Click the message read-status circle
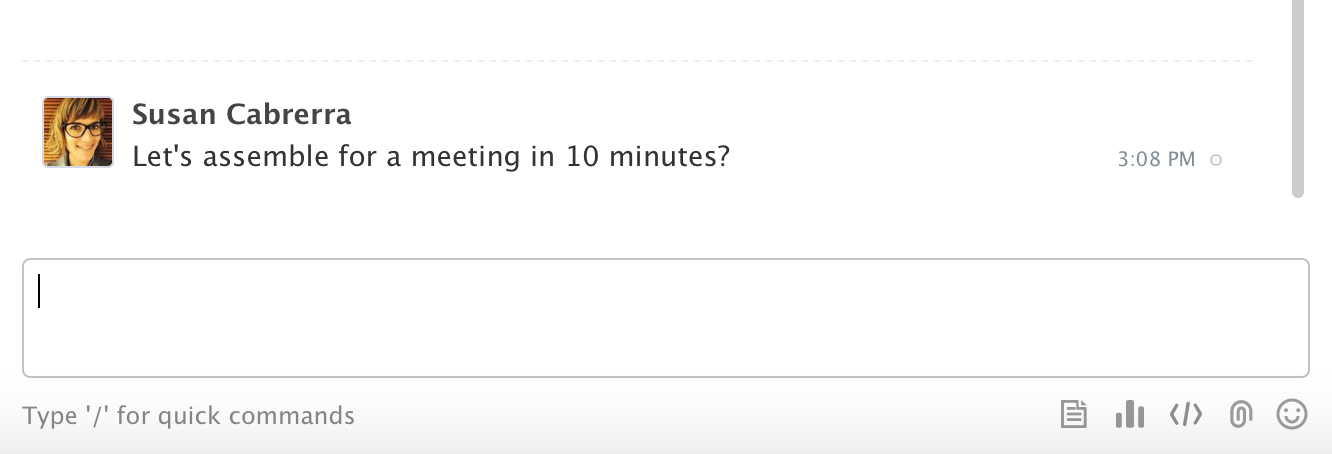The height and width of the screenshot is (454, 1332). [x=1216, y=160]
